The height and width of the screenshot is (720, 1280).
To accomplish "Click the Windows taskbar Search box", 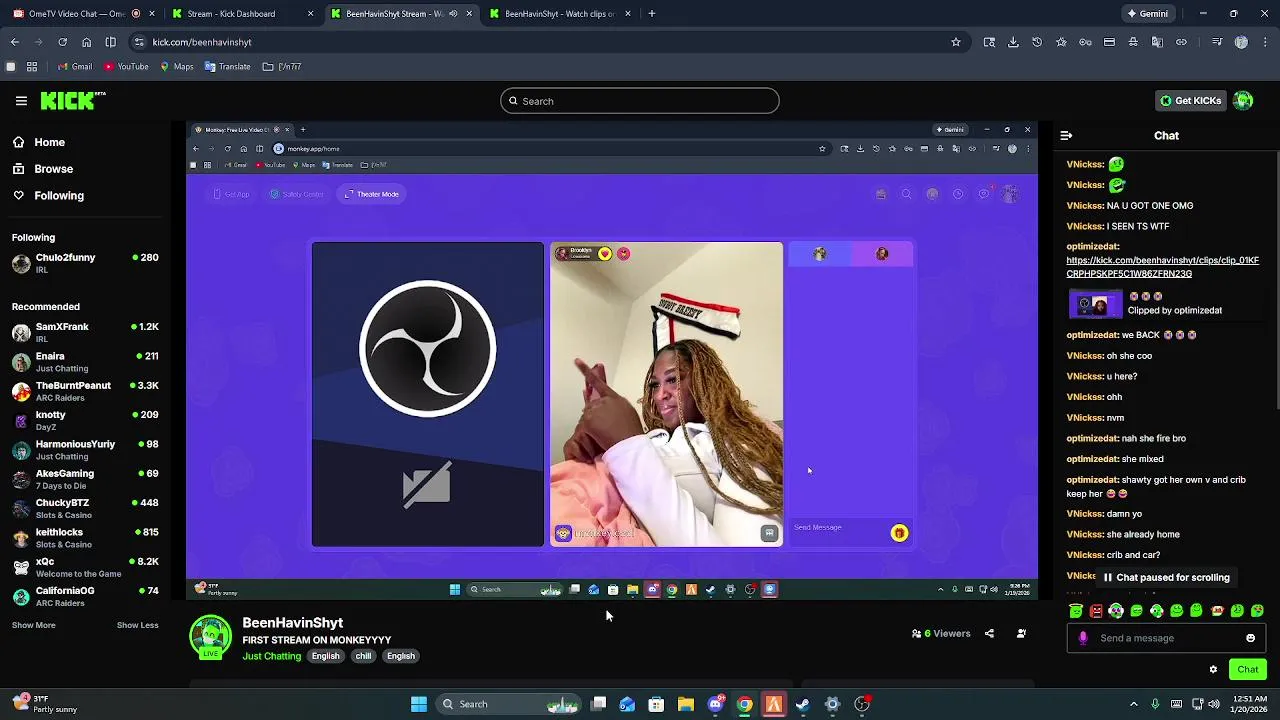I will [x=510, y=705].
